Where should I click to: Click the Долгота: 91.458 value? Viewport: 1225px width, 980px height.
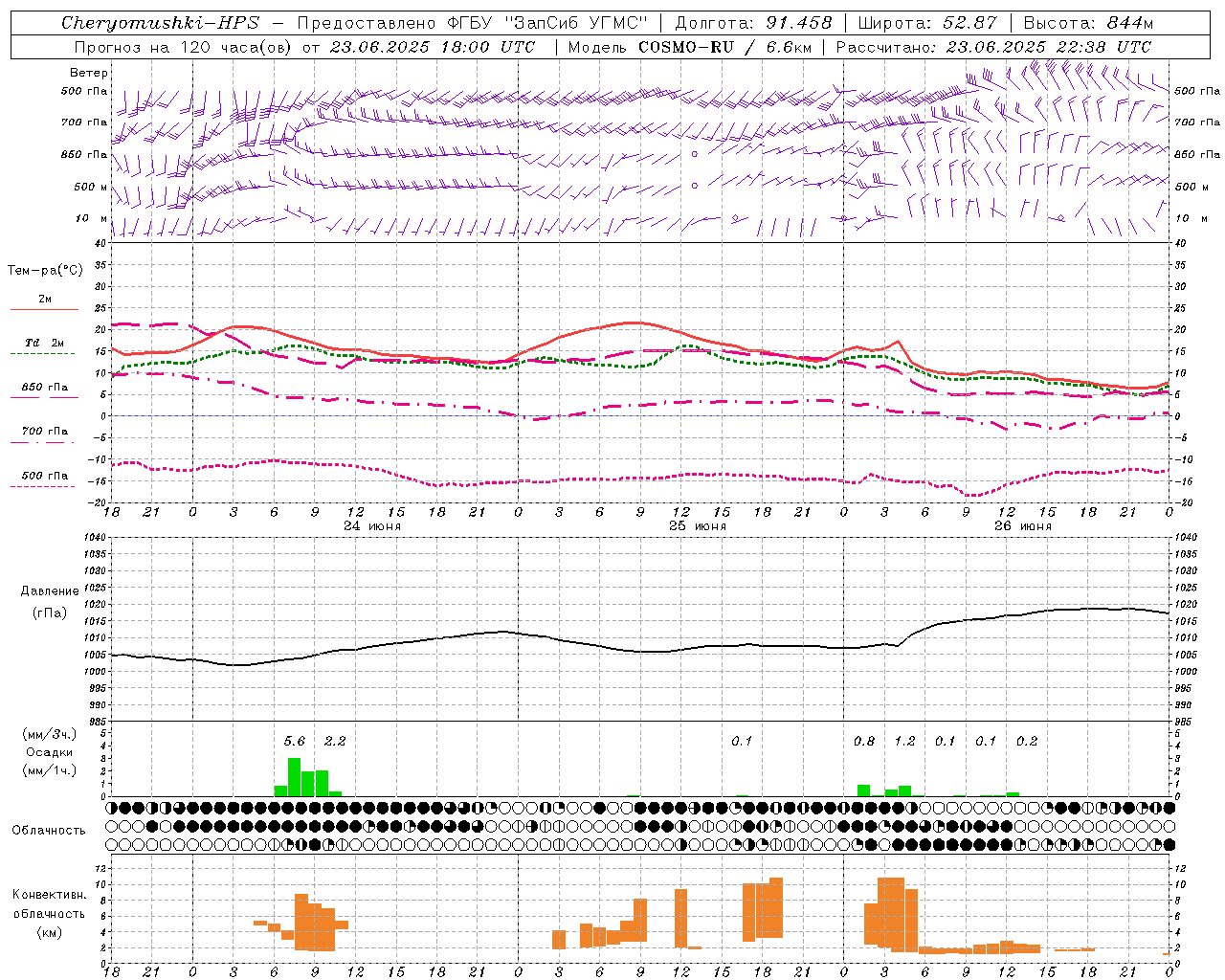pyautogui.click(x=753, y=23)
